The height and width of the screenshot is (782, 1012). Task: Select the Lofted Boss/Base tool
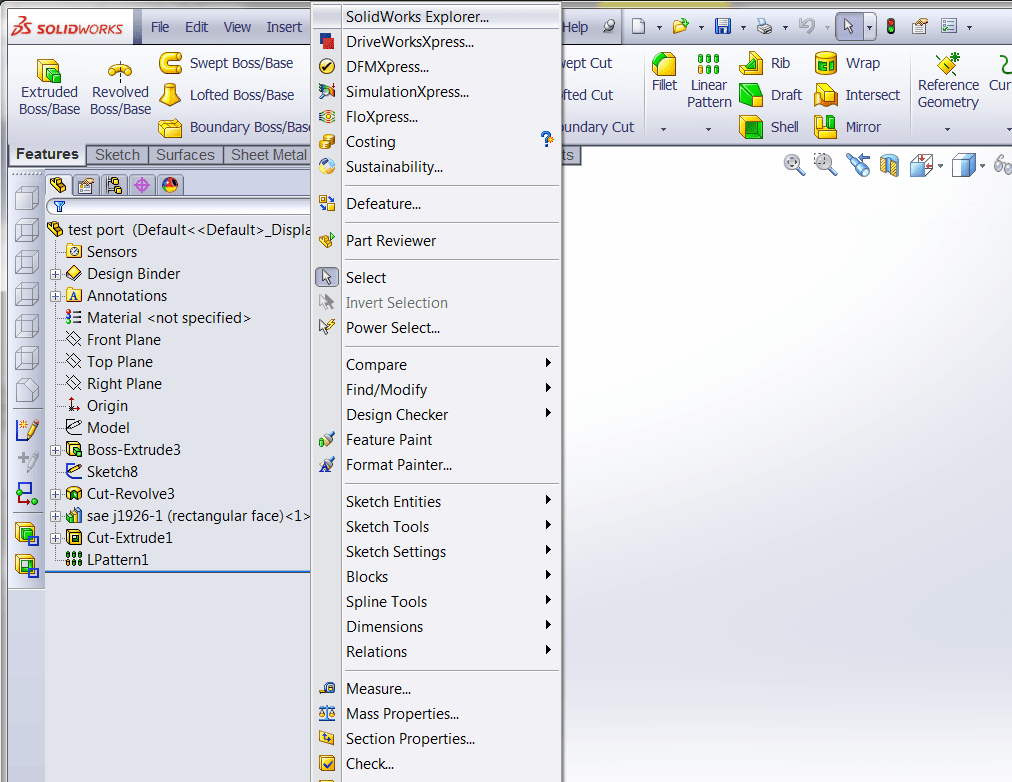[227, 95]
